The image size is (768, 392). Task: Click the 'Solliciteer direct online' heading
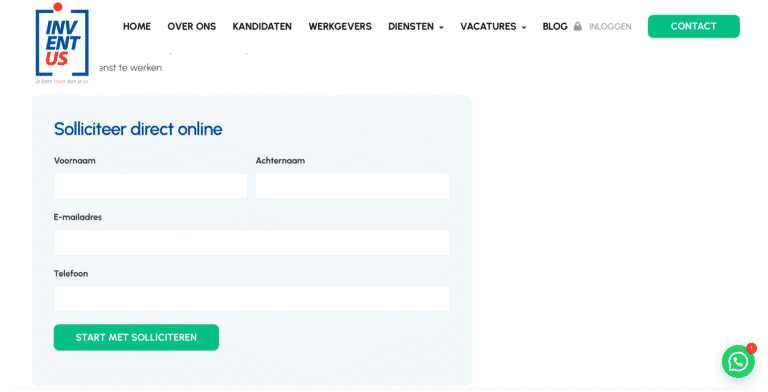pos(138,129)
